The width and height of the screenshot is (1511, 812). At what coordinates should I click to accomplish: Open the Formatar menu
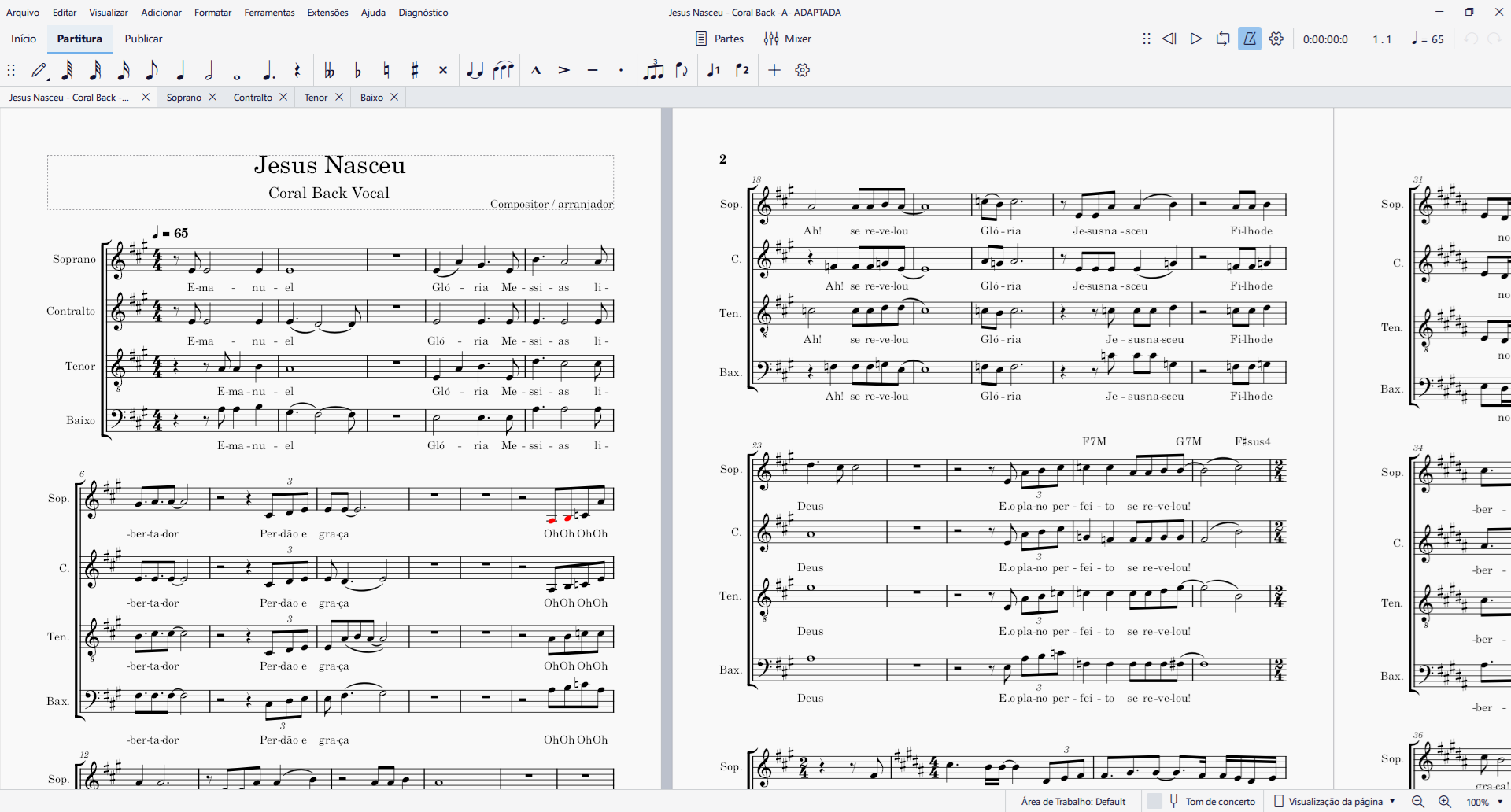point(212,13)
